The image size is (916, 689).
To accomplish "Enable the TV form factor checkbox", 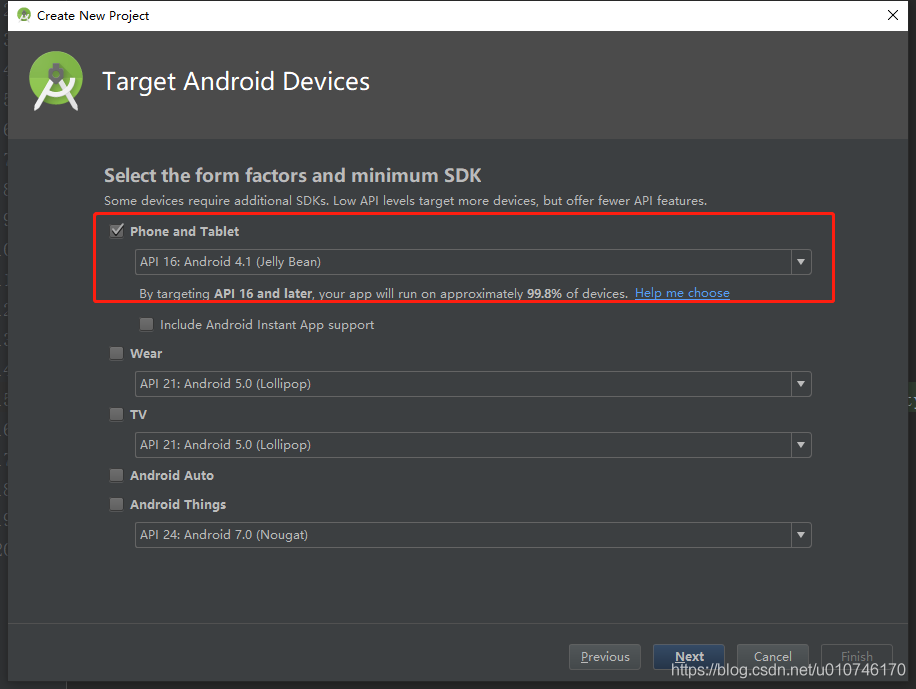I will [x=117, y=414].
